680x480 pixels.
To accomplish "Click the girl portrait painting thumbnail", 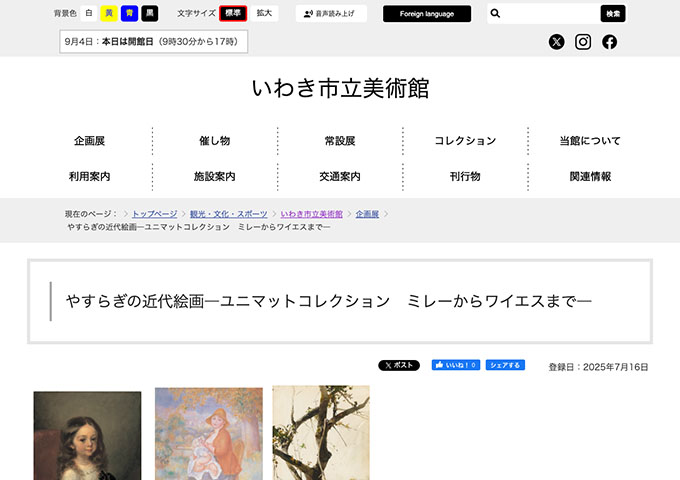I will click(x=87, y=435).
